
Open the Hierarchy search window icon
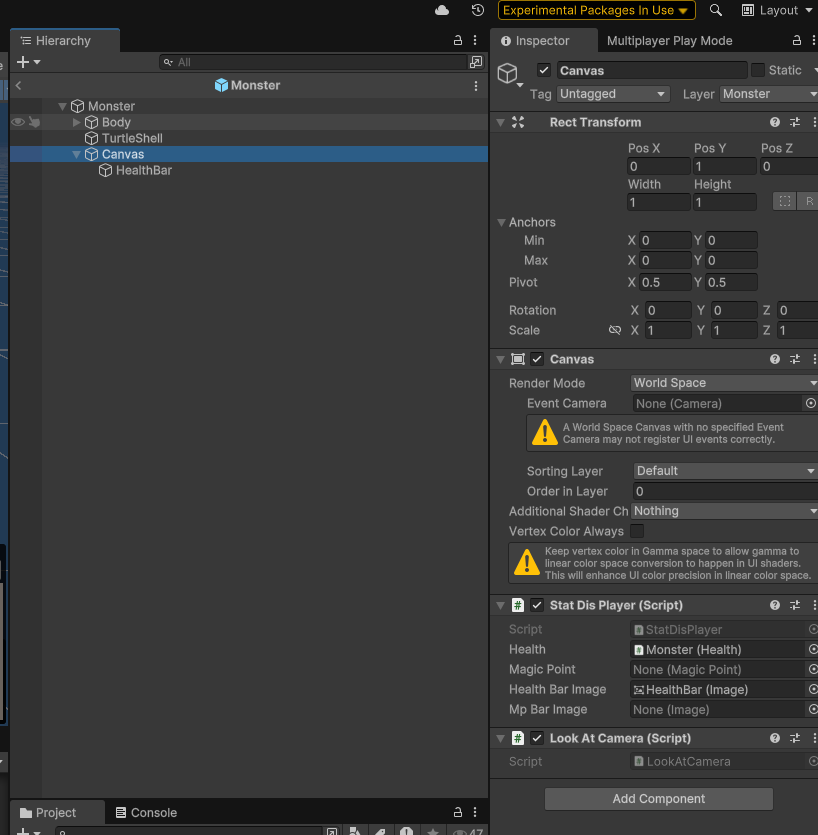pos(476,62)
